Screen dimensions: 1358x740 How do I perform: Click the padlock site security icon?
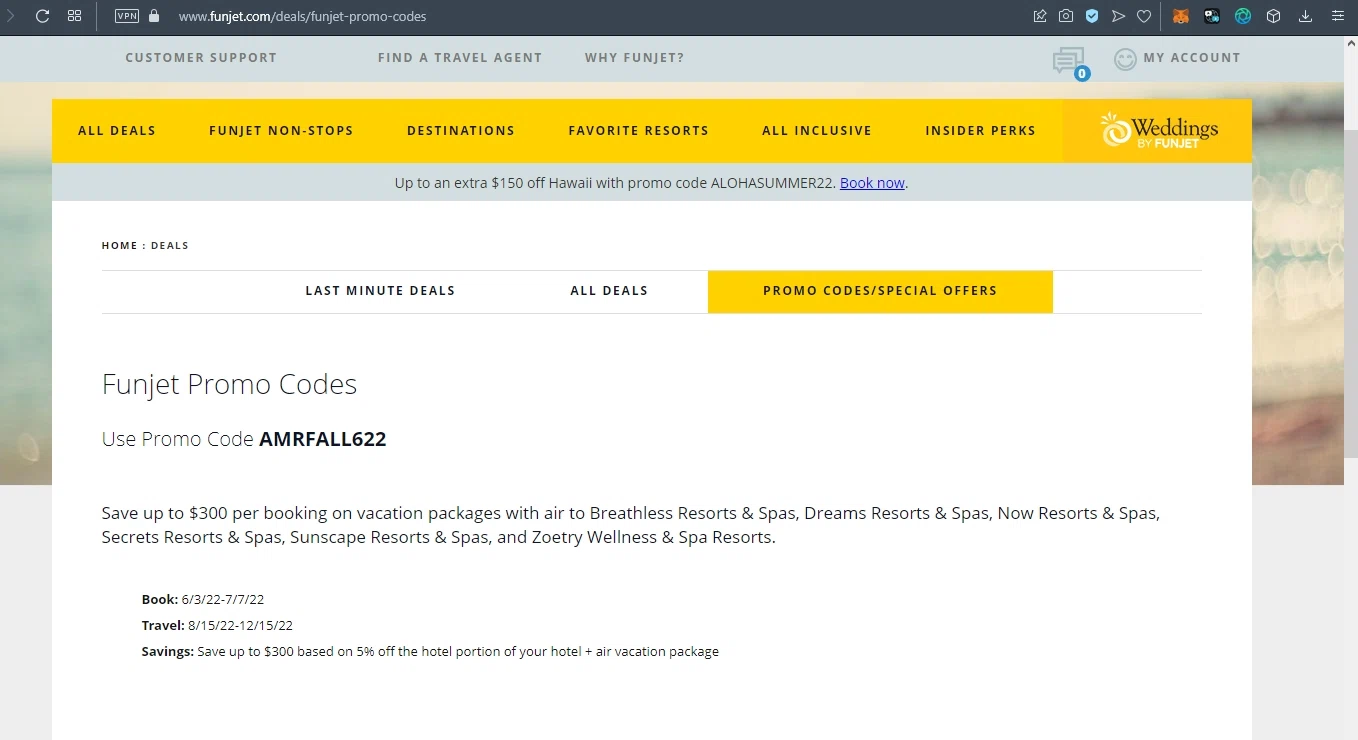tap(154, 16)
